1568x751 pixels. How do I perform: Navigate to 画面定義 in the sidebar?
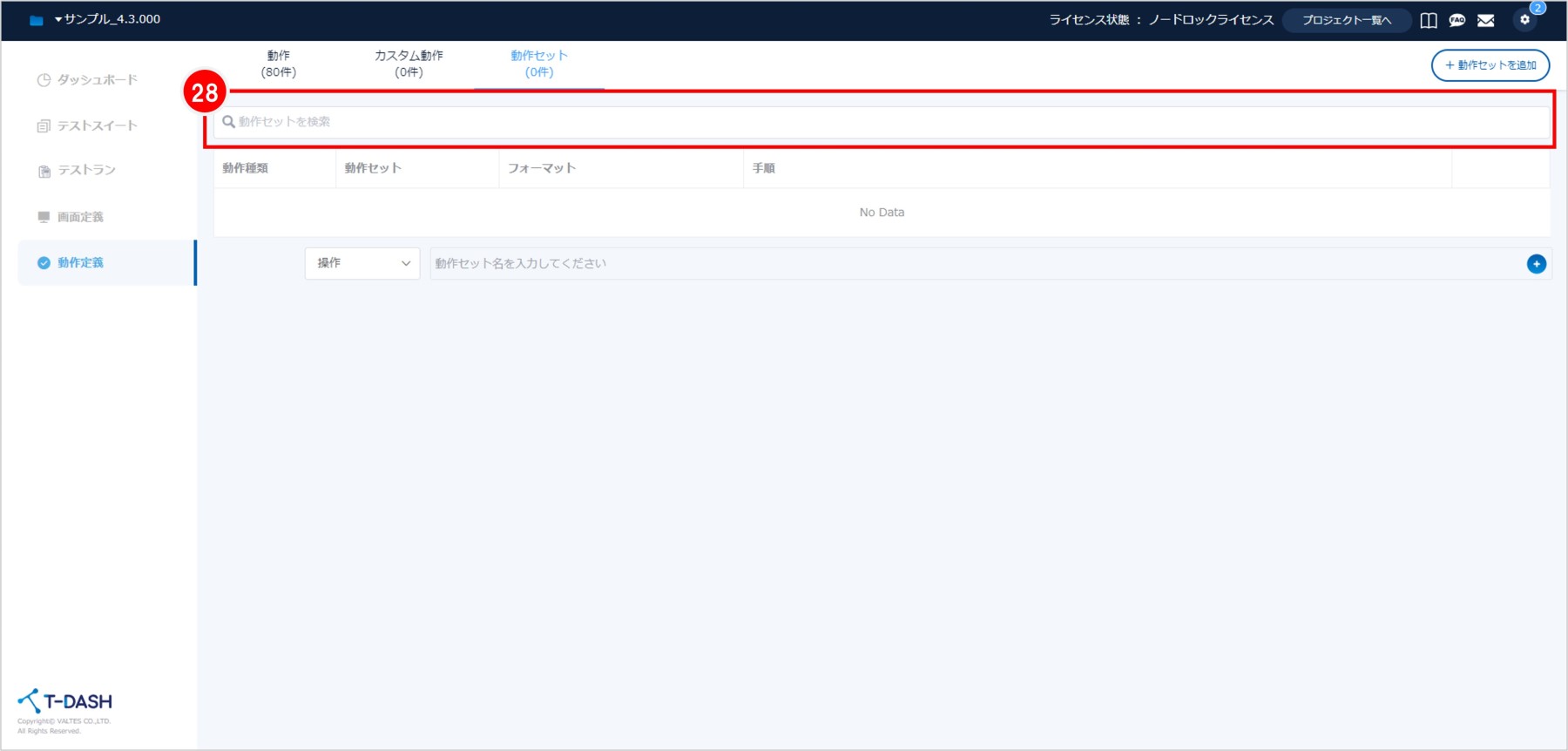[80, 217]
